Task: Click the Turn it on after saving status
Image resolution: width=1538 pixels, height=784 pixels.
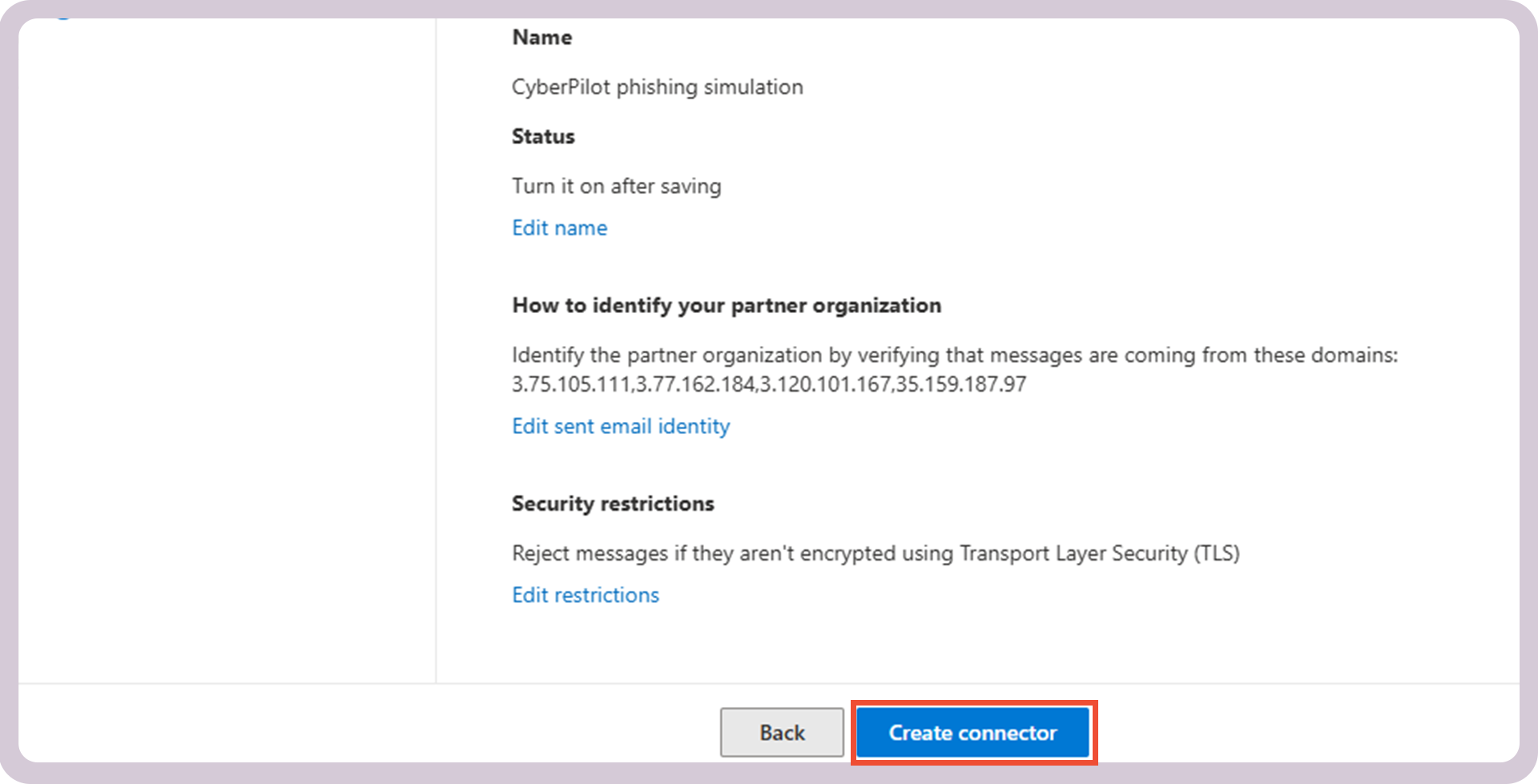Action: click(616, 185)
